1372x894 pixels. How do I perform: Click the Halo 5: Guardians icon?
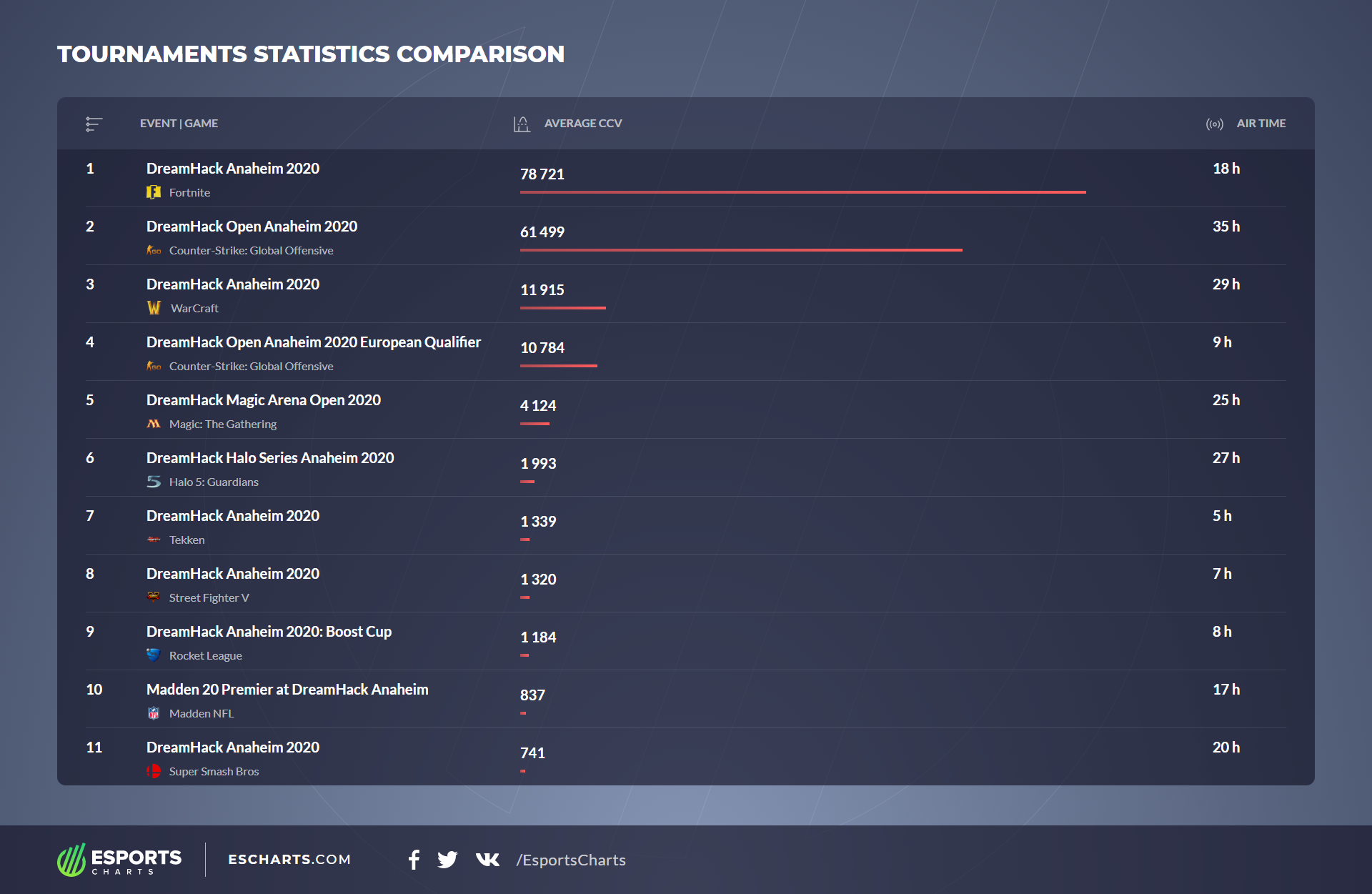(x=154, y=482)
